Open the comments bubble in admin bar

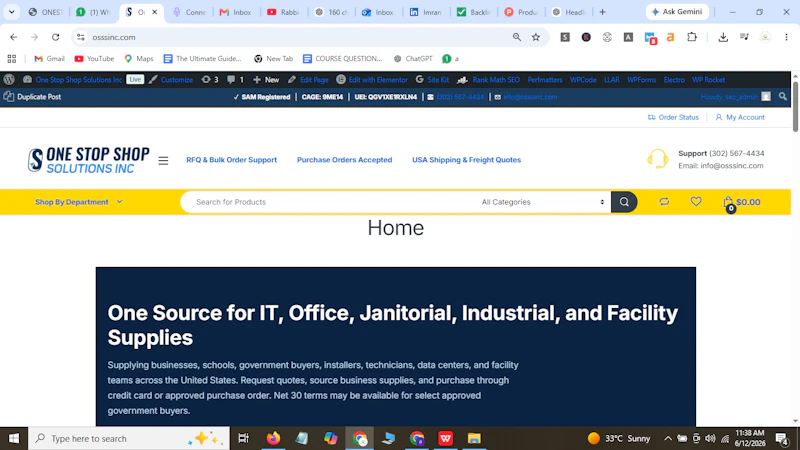tap(235, 80)
